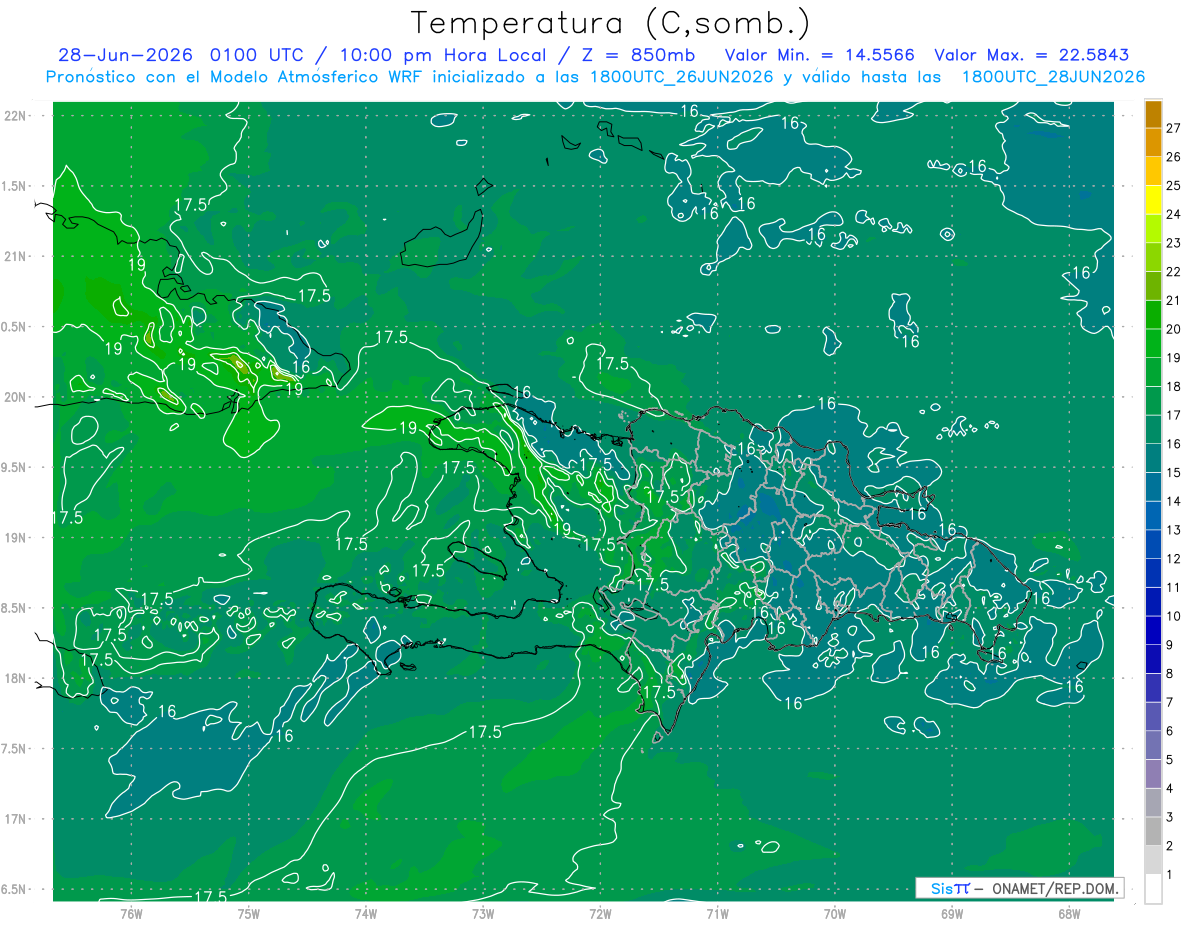The width and height of the screenshot is (1200, 927).
Task: Click the "18N" latitude axis label
Action: [15, 679]
